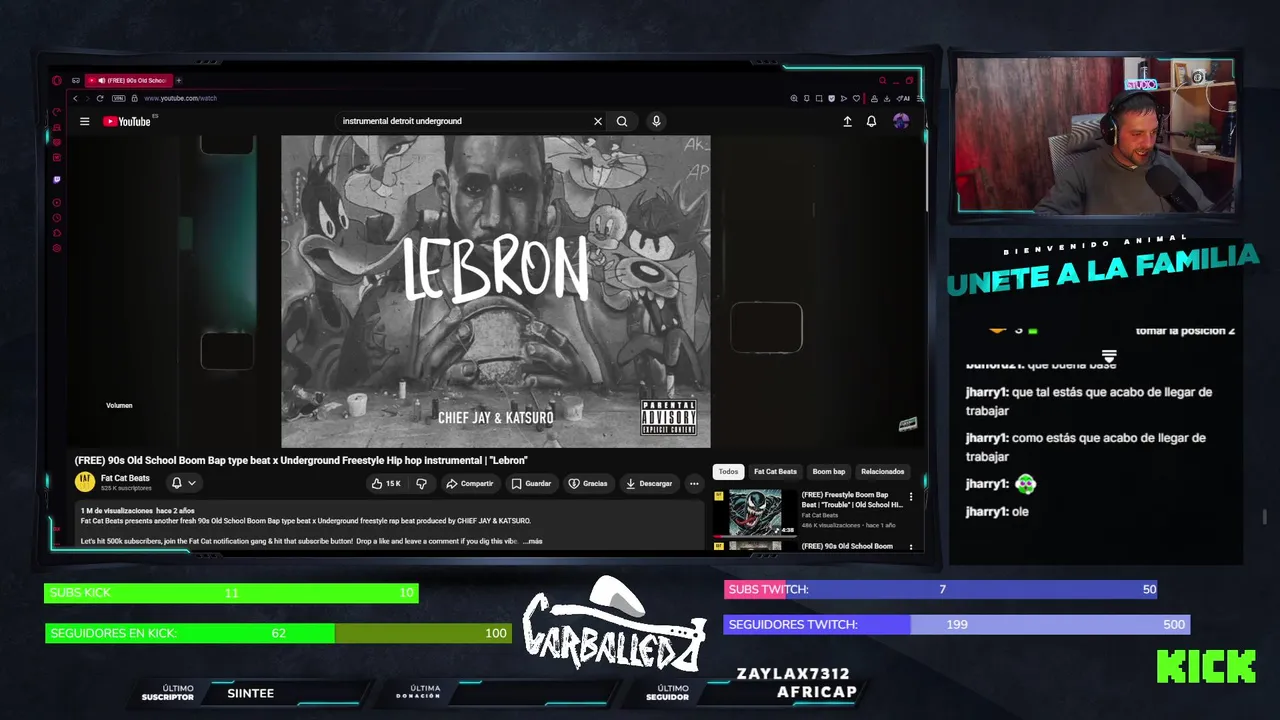Open the sidebar settings gear icon
Viewport: 1280px width, 720px height.
click(x=57, y=248)
